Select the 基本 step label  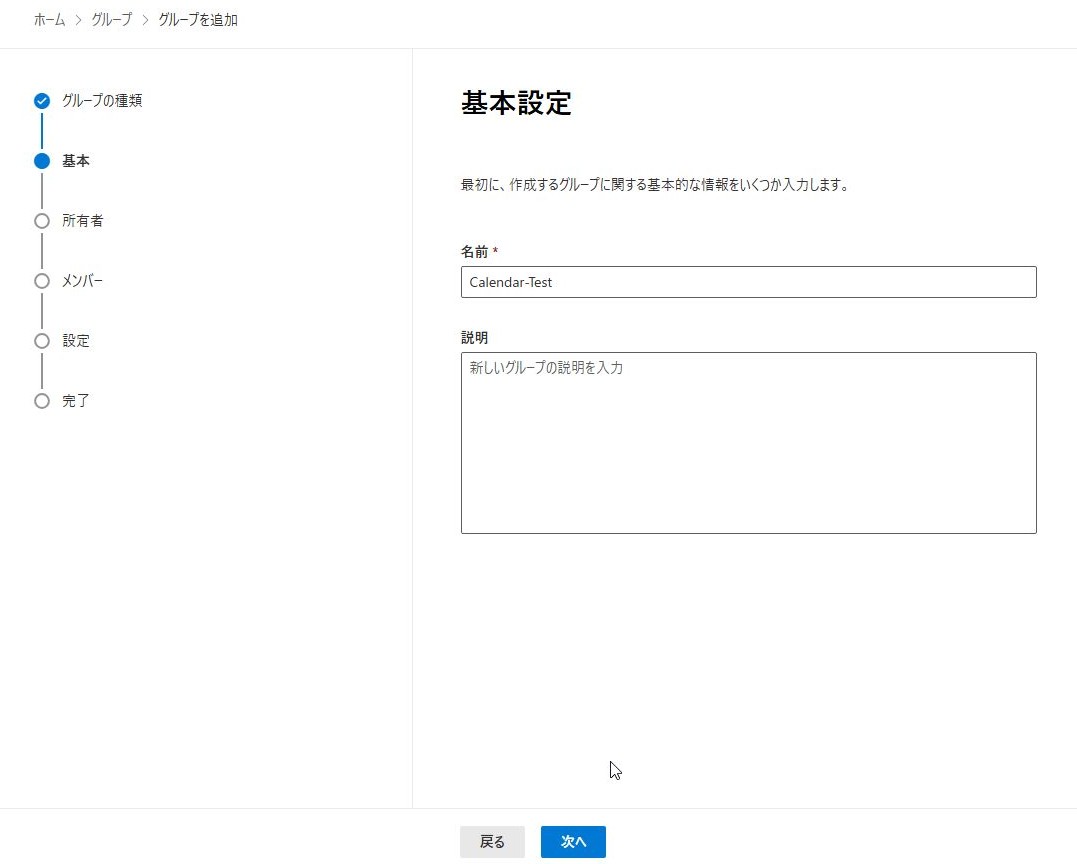[x=76, y=161]
